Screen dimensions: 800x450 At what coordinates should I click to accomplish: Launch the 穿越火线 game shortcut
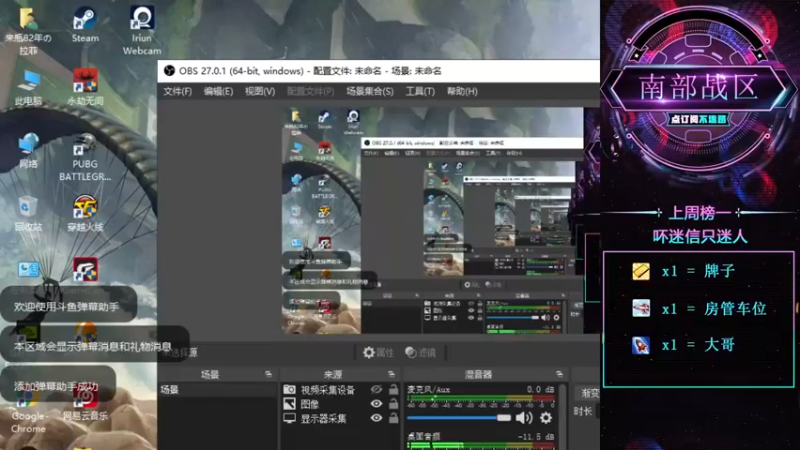85,213
